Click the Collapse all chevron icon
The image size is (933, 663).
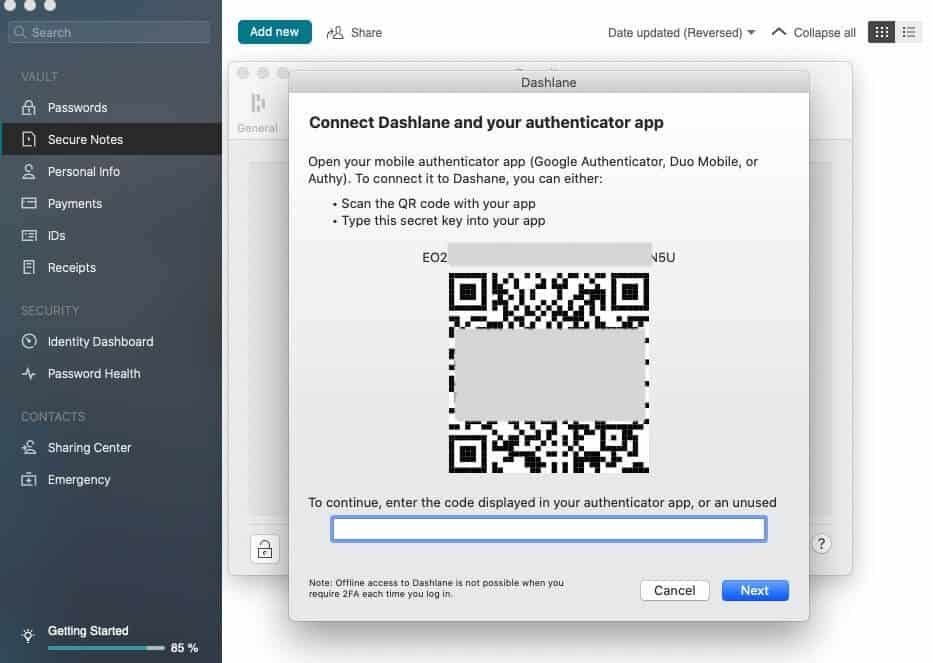tap(778, 32)
